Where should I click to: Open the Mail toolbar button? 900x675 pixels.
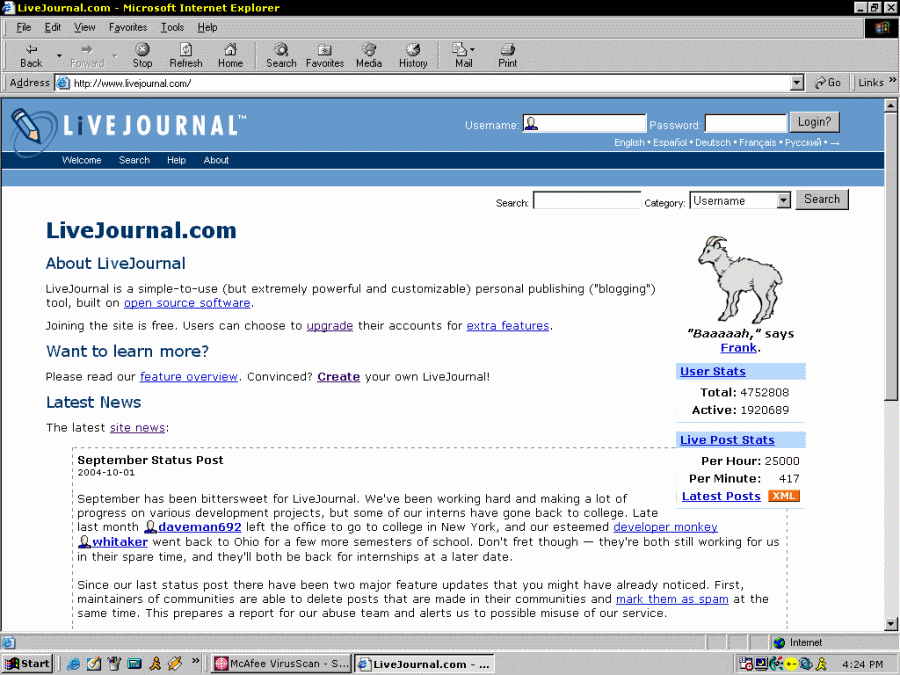(x=462, y=56)
